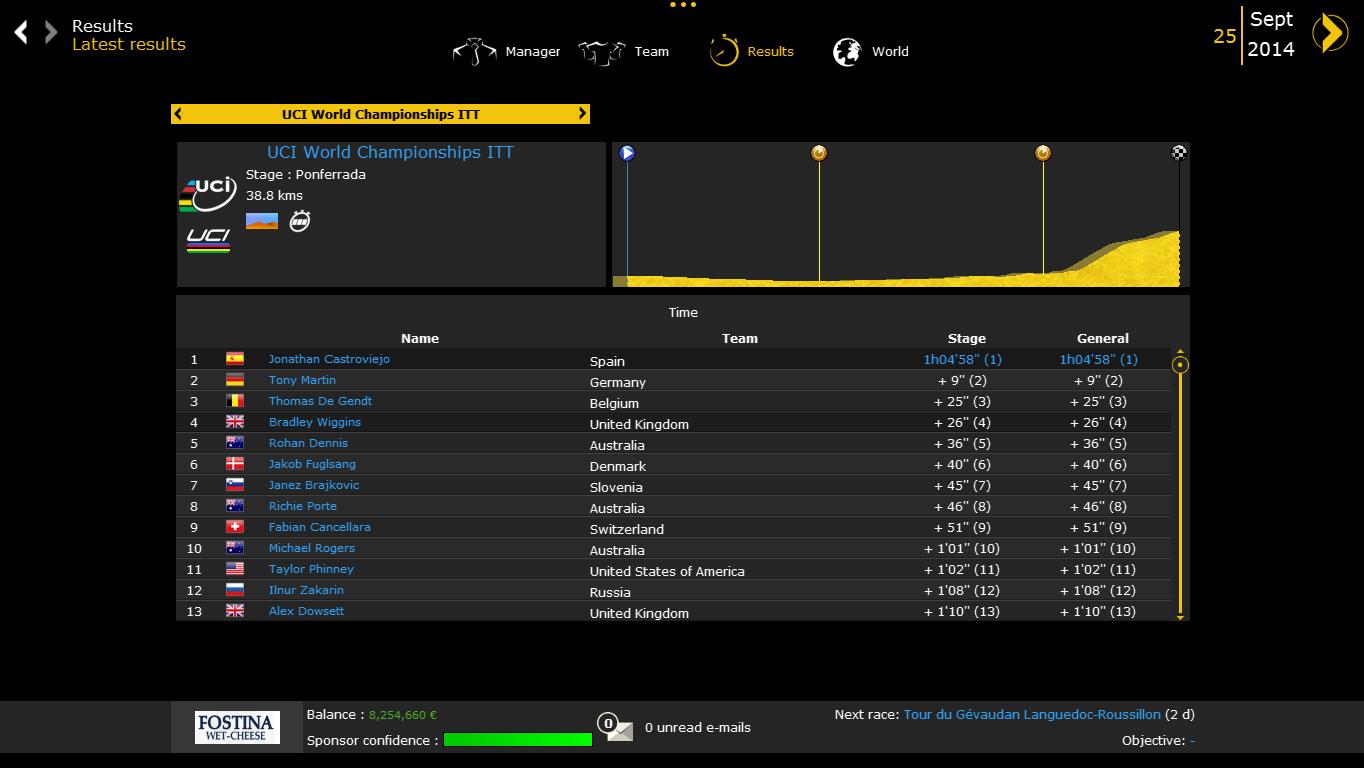
Task: Open the Manager menu
Action: pos(507,51)
